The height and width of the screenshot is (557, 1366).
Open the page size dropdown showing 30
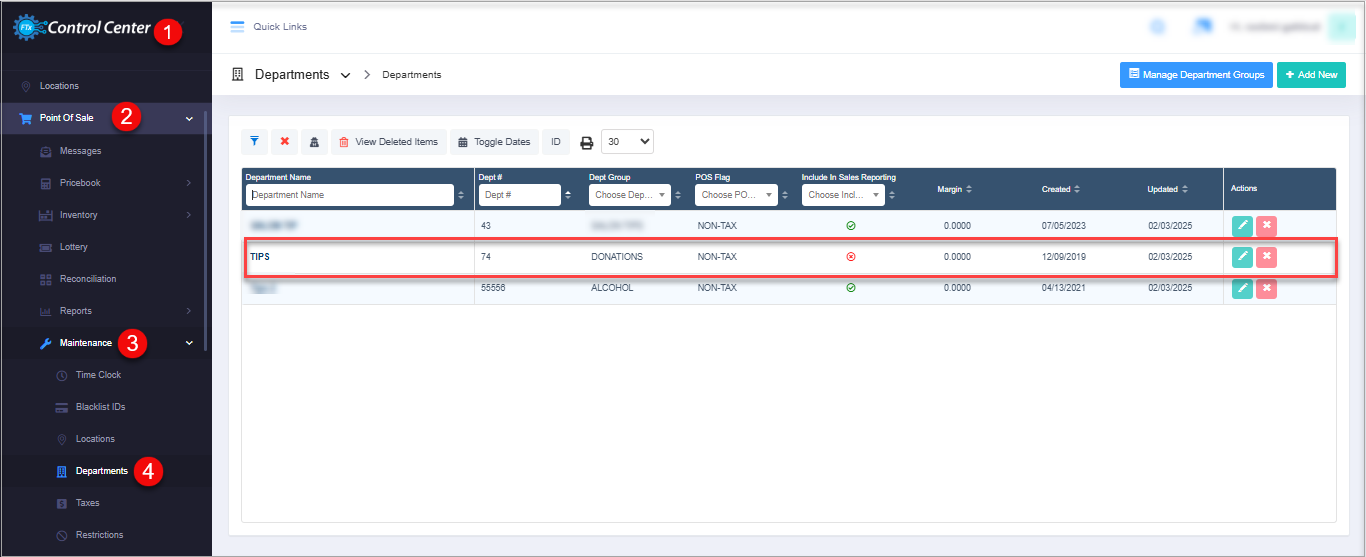click(628, 142)
